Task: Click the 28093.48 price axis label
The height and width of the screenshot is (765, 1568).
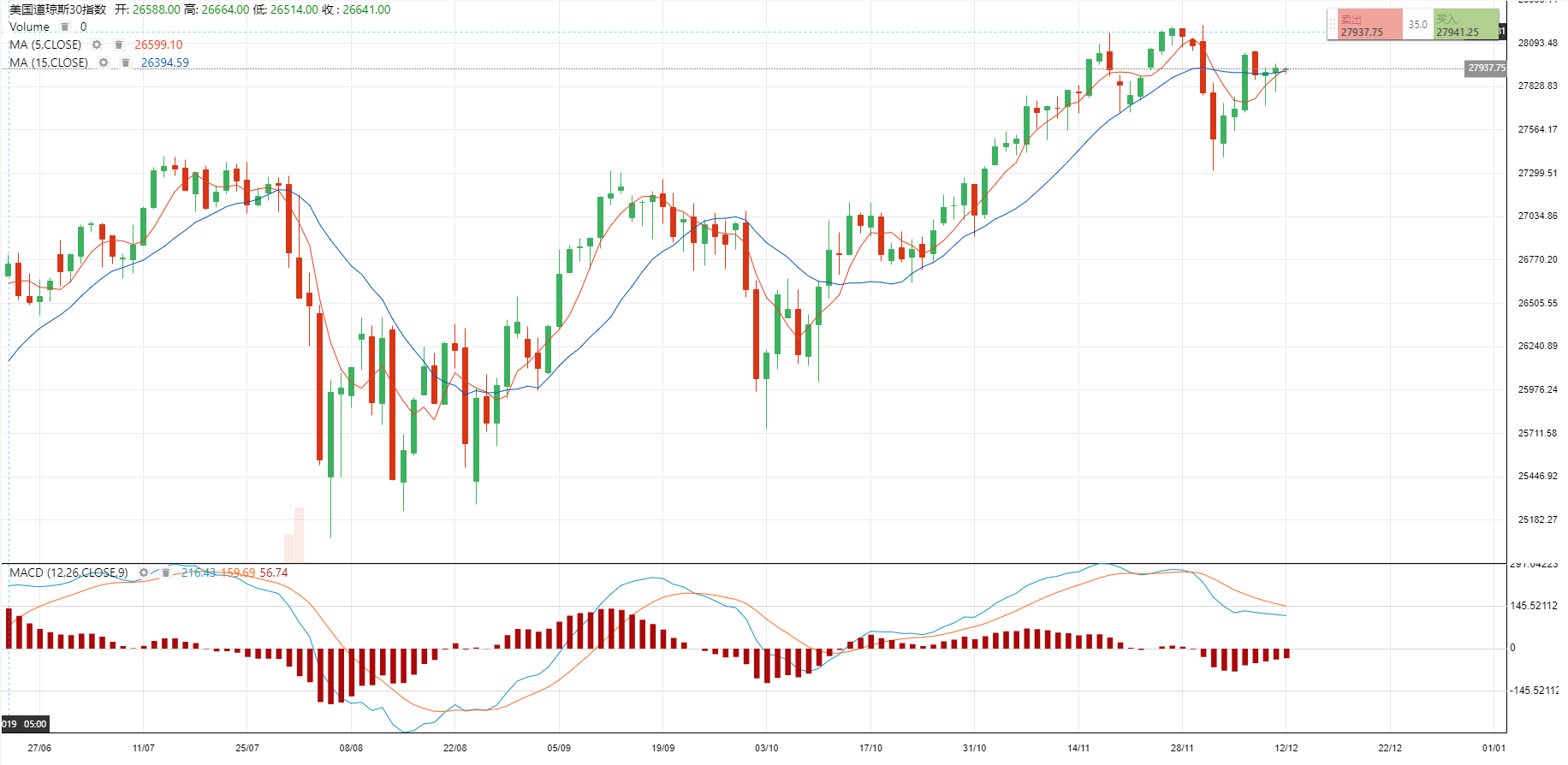Action: click(x=1537, y=43)
